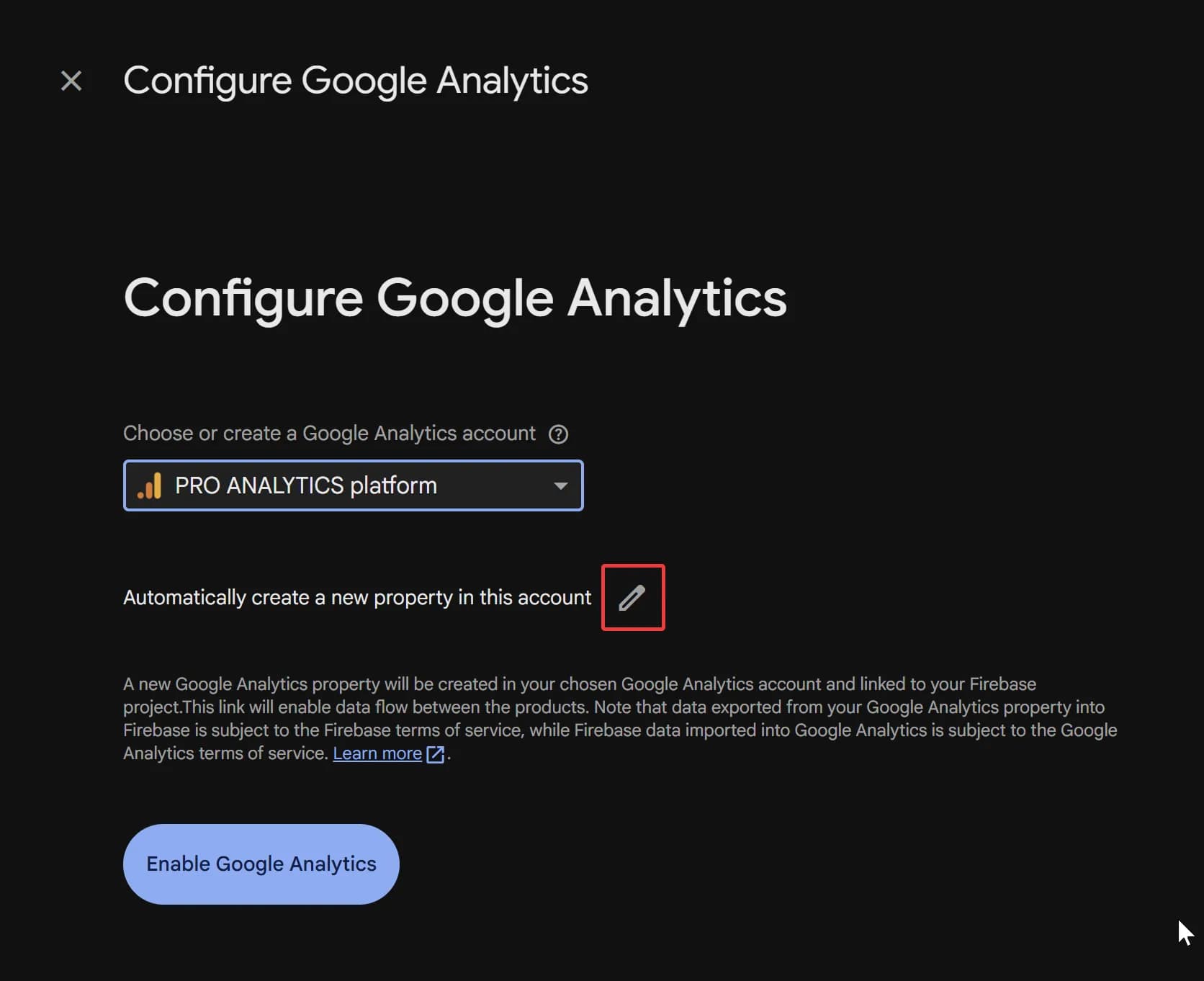This screenshot has height=981, width=1204.
Task: Click the large Configure Google Analytics heading
Action: coord(455,298)
